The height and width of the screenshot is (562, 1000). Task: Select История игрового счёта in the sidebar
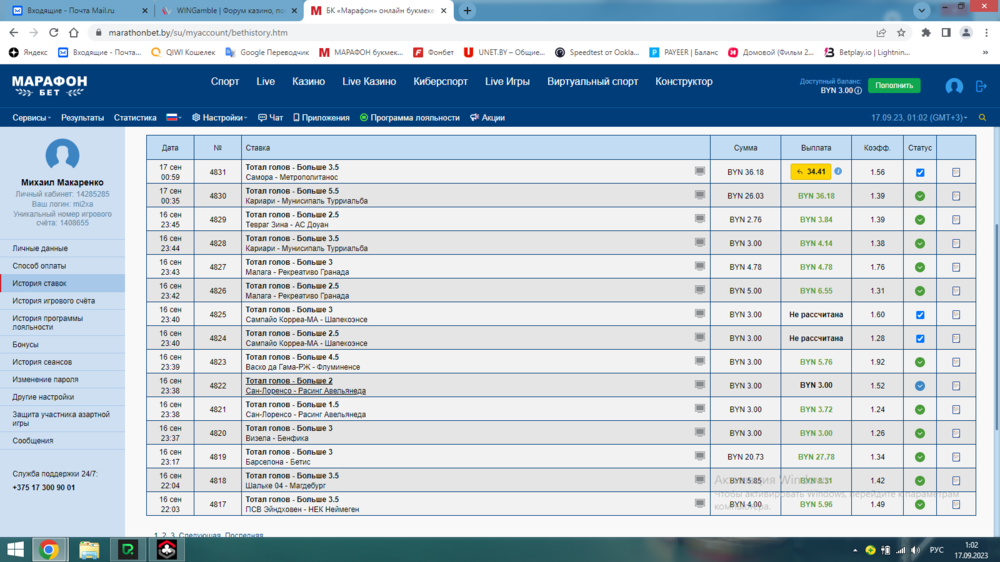coord(54,301)
